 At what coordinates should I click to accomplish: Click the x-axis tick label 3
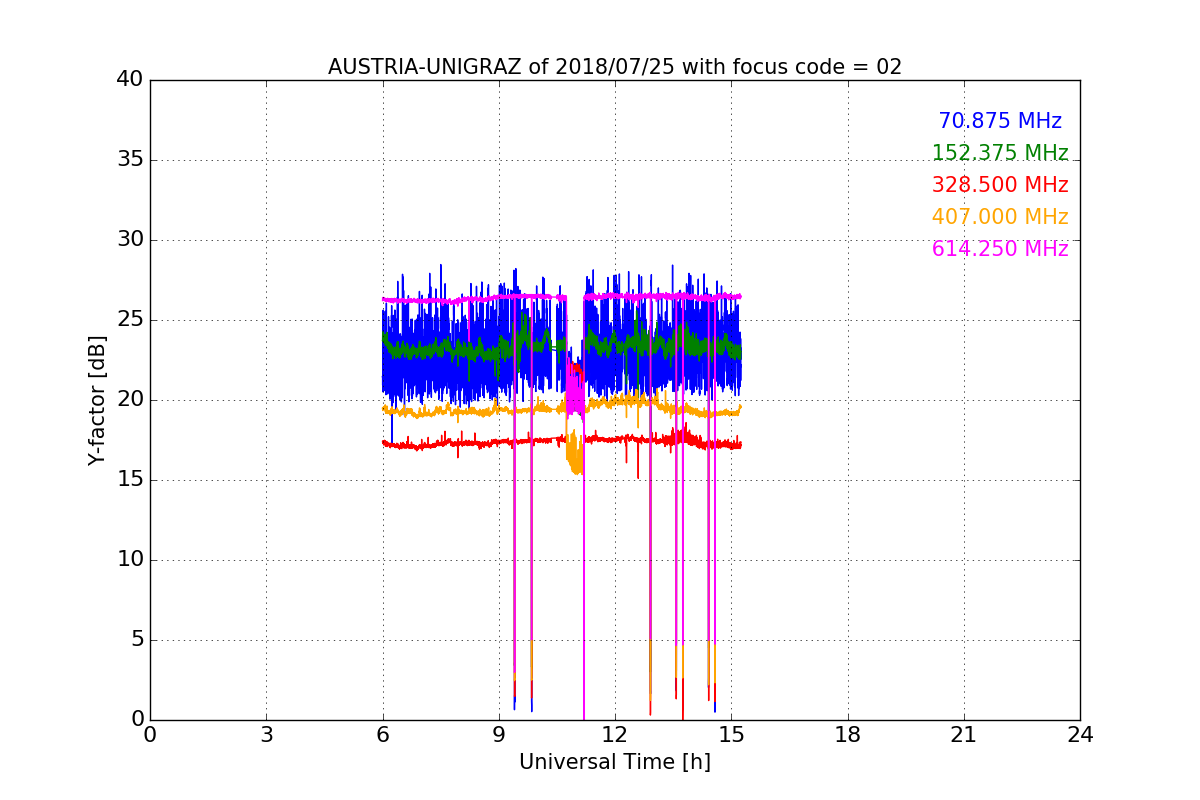click(x=266, y=735)
